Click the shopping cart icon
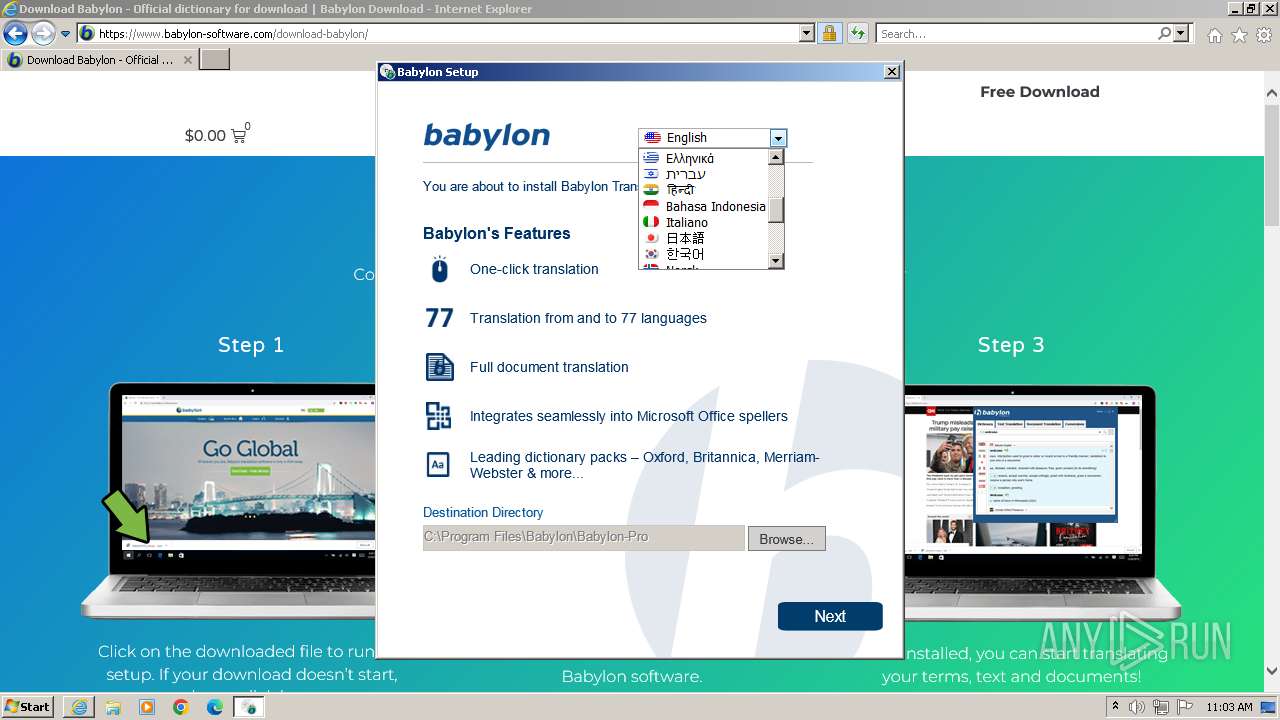1280x720 pixels. 239,135
